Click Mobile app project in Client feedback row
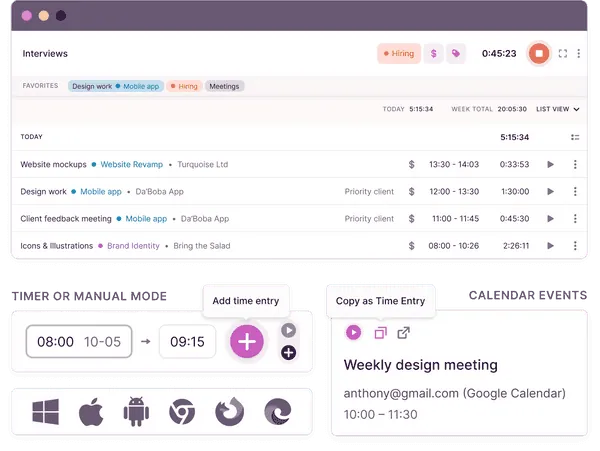 pyautogui.click(x=146, y=219)
